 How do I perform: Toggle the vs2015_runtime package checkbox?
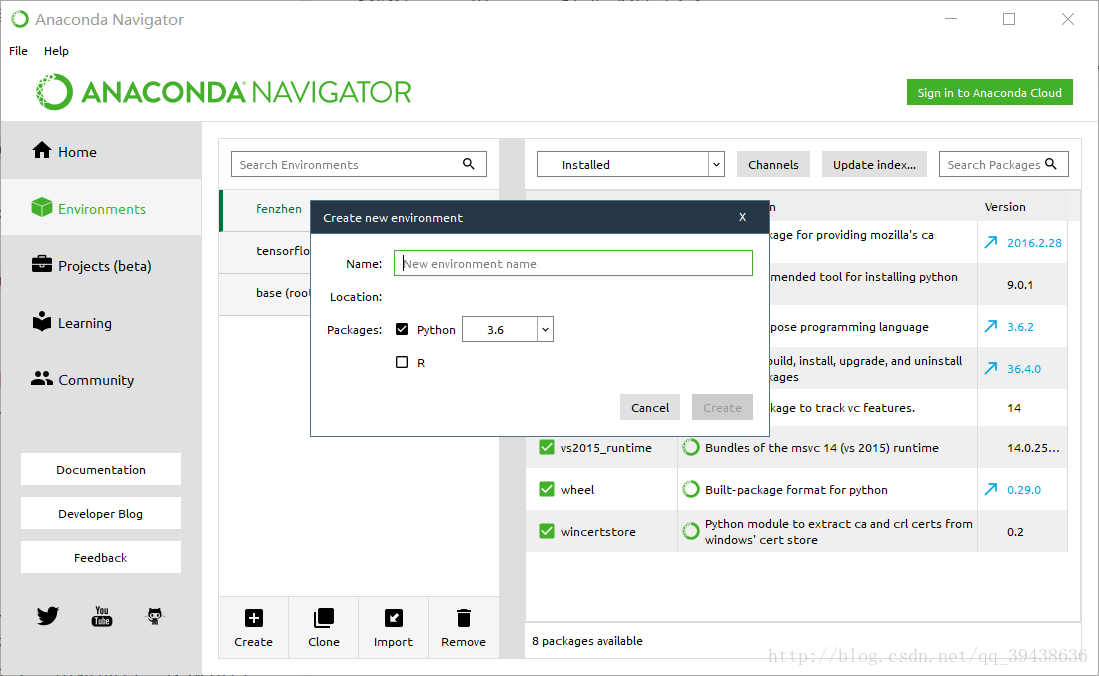coord(547,447)
